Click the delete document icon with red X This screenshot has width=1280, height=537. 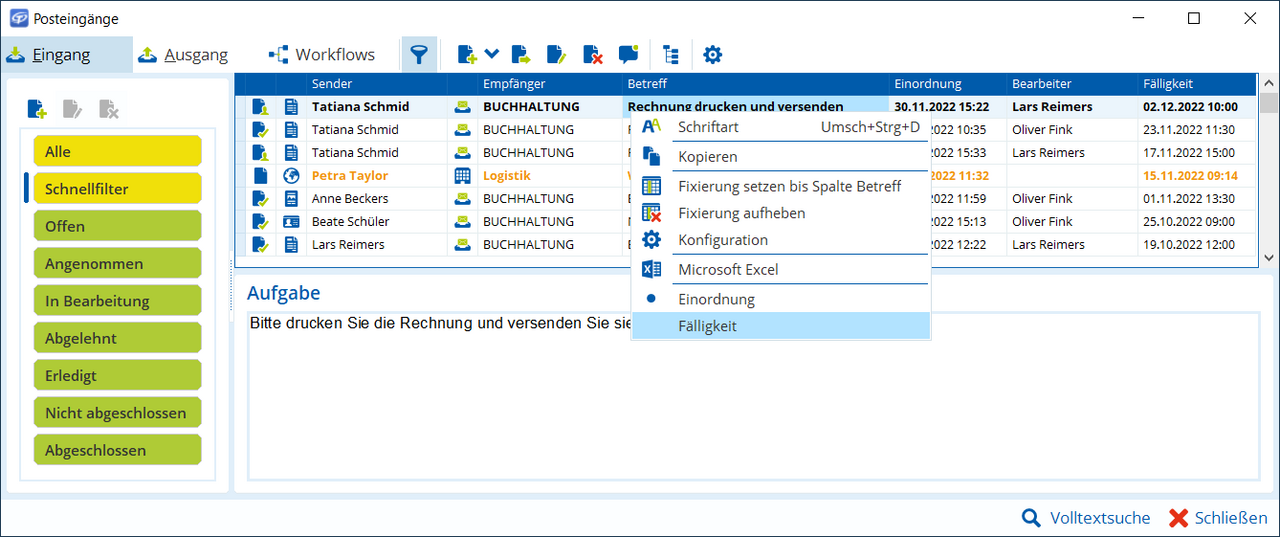click(x=592, y=55)
